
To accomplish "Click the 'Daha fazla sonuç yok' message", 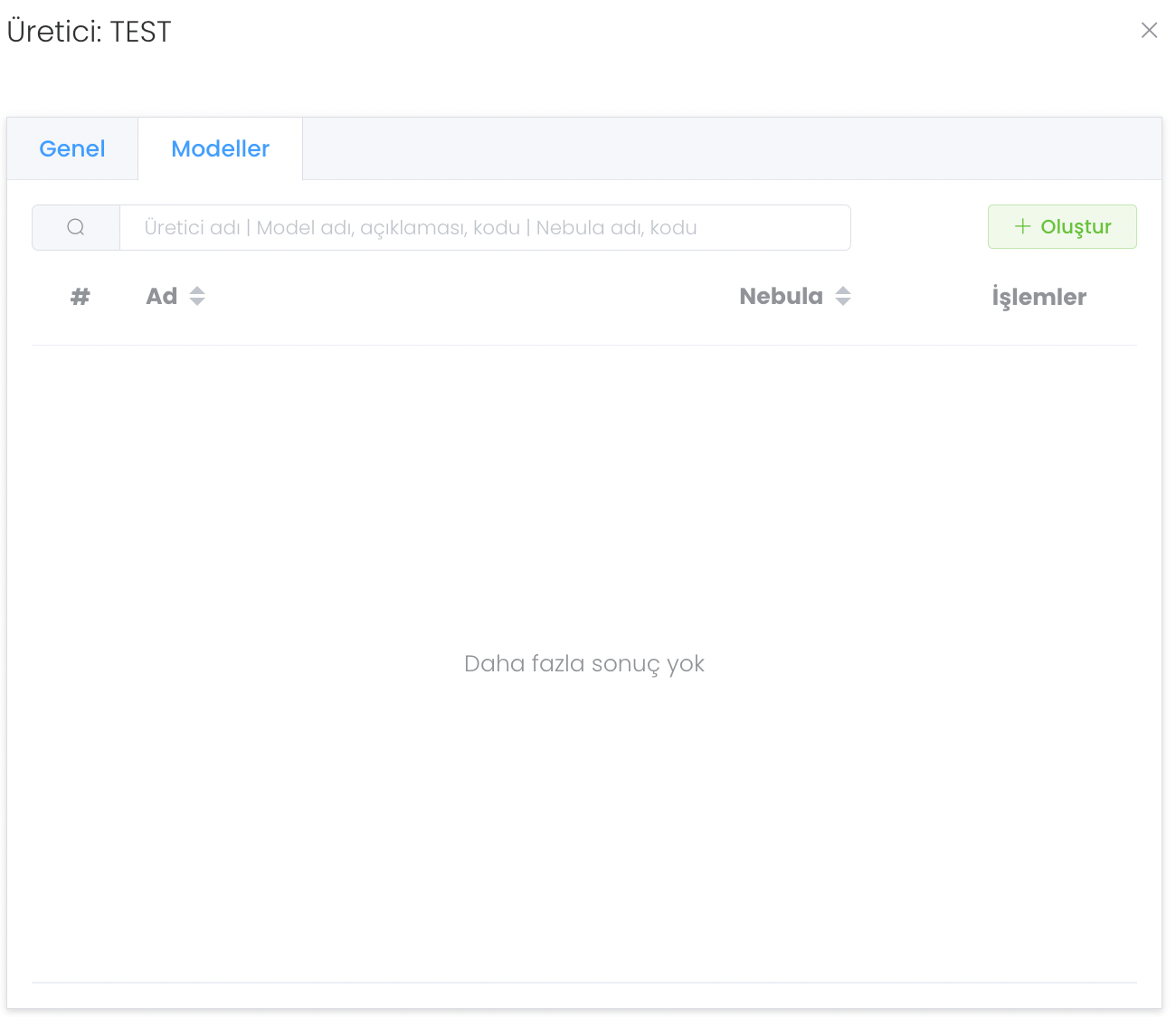I will (x=583, y=663).
